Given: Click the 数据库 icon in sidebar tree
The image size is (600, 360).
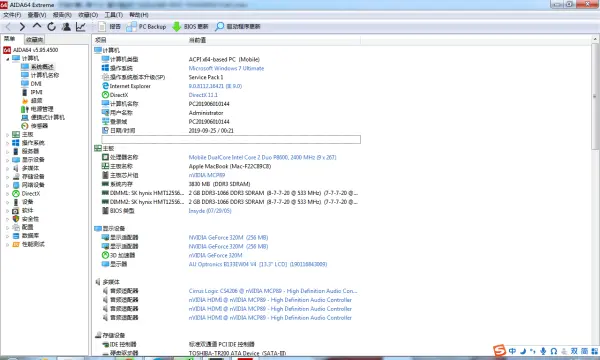Looking at the screenshot, I should 16,236.
